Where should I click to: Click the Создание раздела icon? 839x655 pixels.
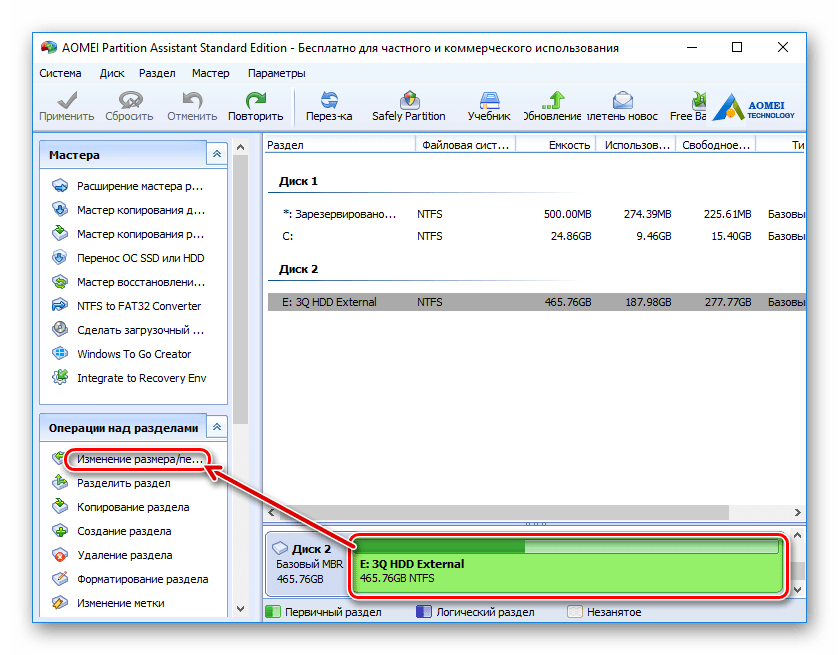pyautogui.click(x=60, y=530)
